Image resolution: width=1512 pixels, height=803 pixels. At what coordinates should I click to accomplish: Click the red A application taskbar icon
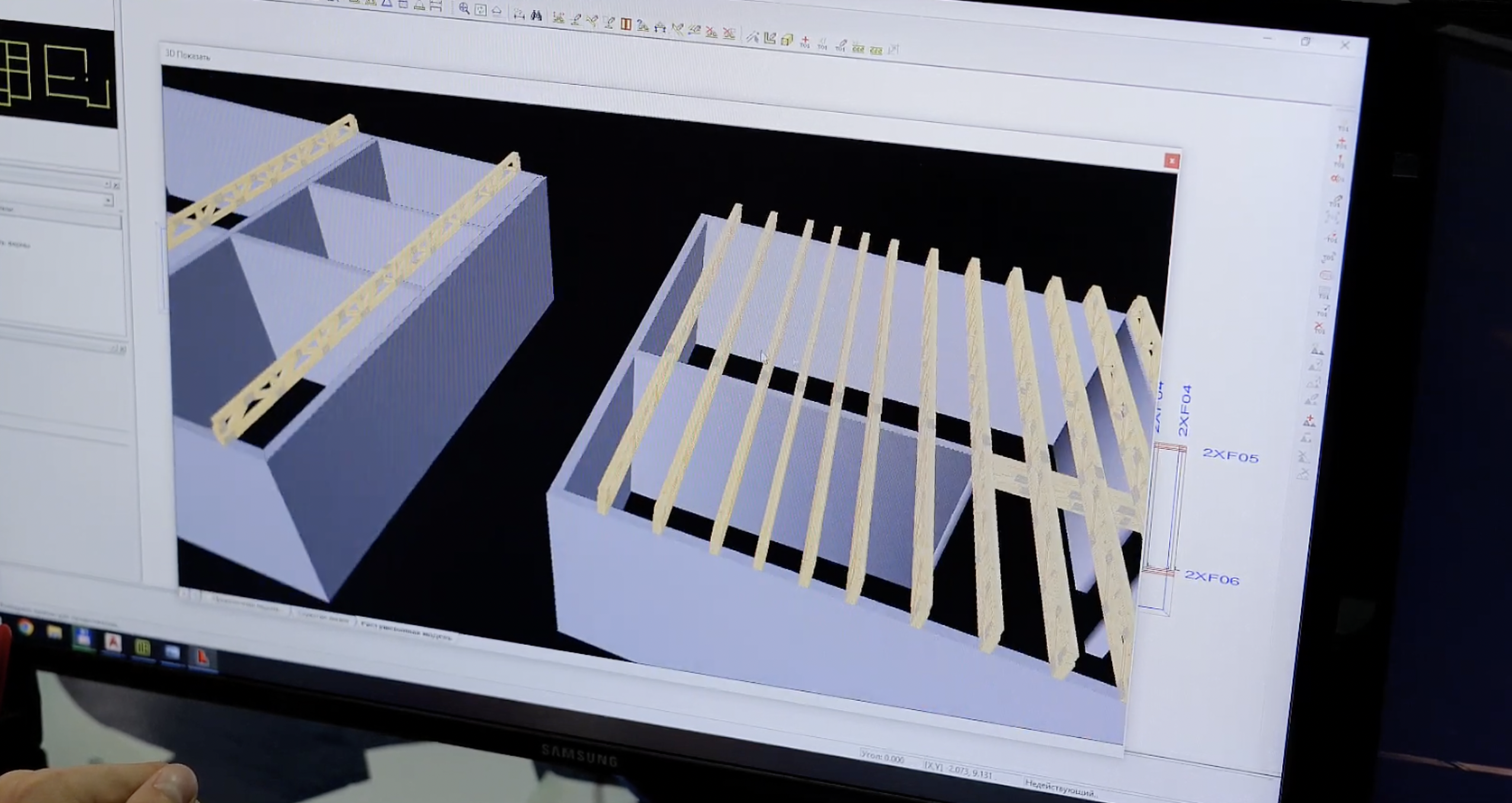coord(113,644)
